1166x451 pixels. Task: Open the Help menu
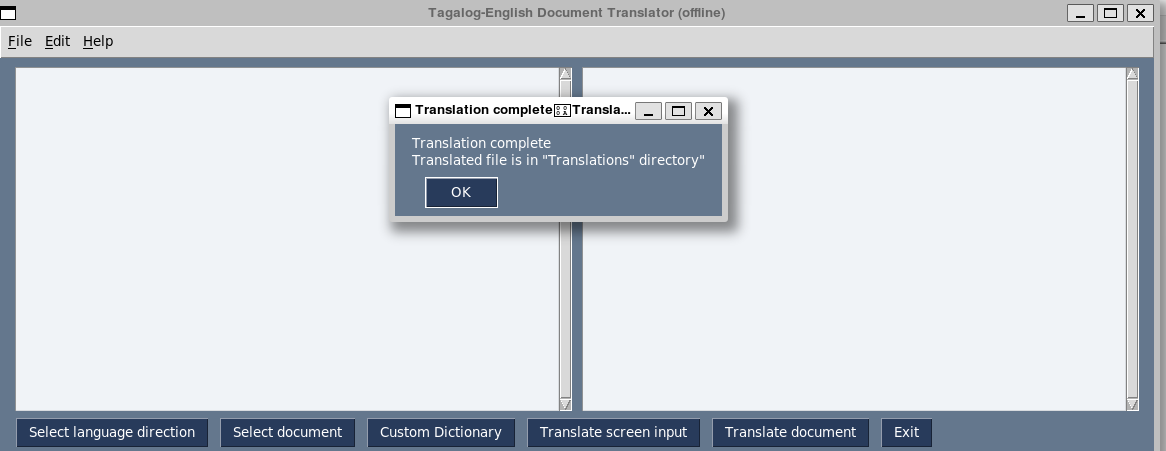click(x=98, y=41)
